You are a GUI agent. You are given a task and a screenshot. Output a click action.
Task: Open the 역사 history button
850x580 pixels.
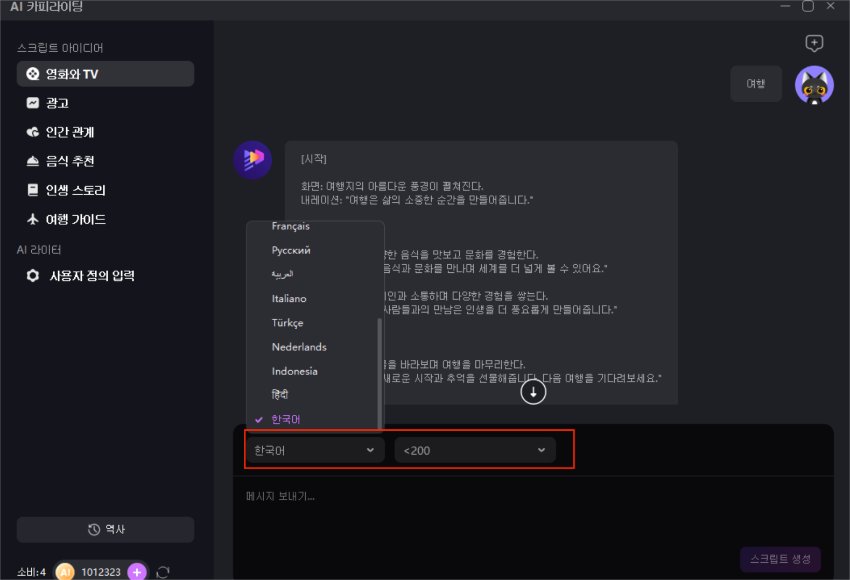tap(105, 530)
